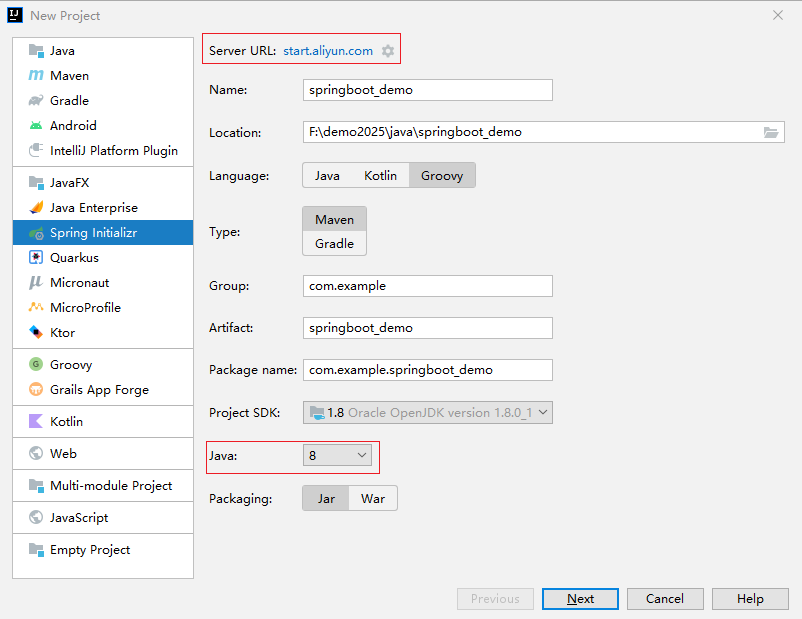This screenshot has width=802, height=619.
Task: Choose Maven as build type
Action: coord(335,219)
